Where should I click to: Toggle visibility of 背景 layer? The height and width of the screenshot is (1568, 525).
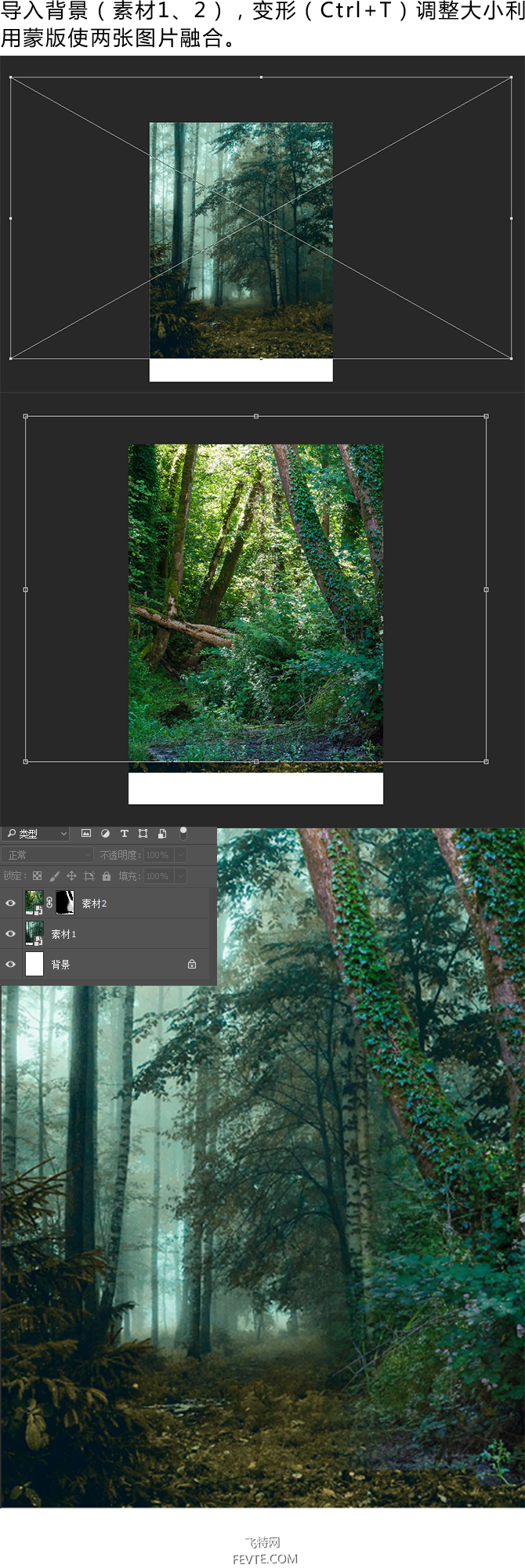[11, 965]
